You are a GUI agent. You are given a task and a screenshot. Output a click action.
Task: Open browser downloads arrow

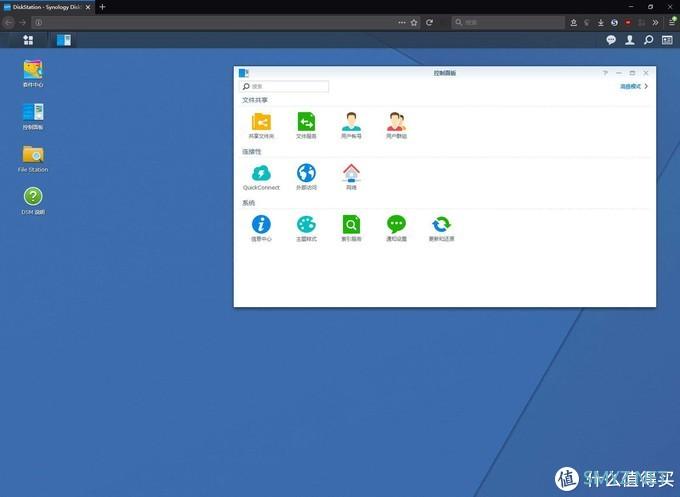[x=601, y=22]
